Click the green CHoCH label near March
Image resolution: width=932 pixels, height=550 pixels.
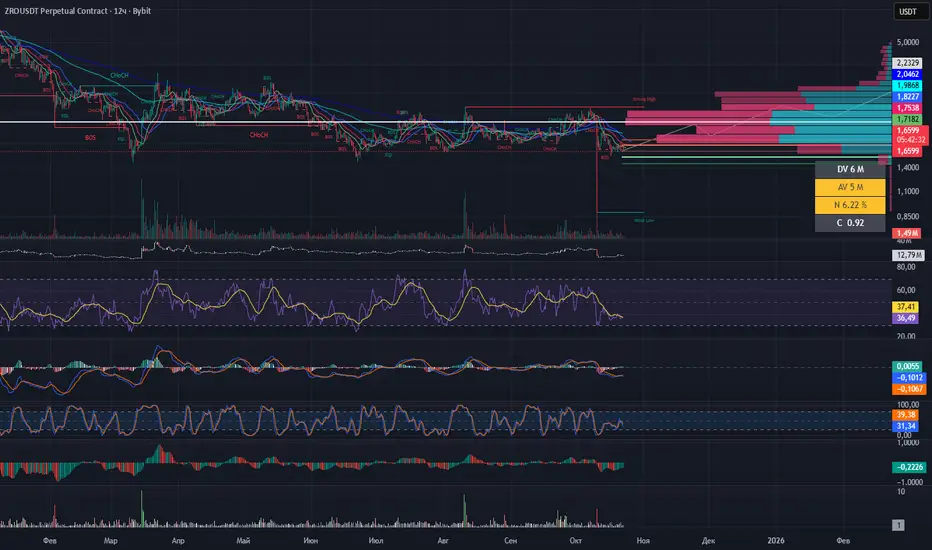119,76
